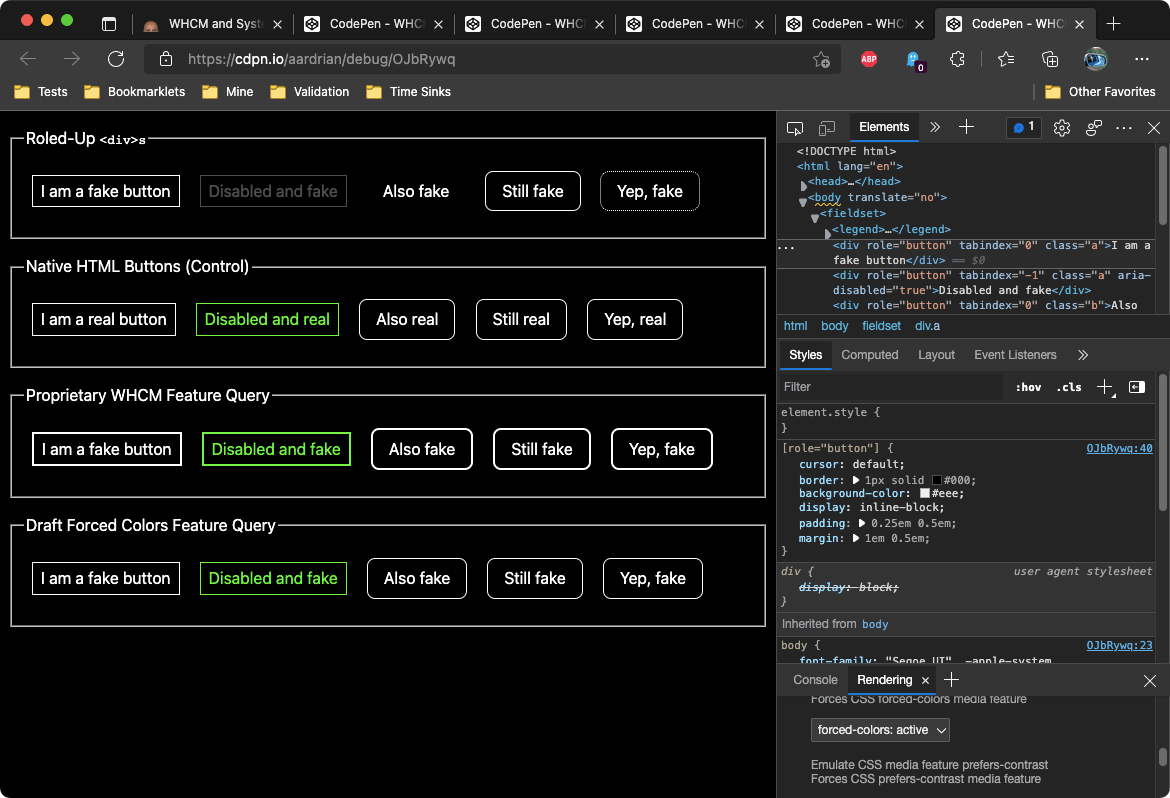Click the real 'I am a real button'

(104, 319)
